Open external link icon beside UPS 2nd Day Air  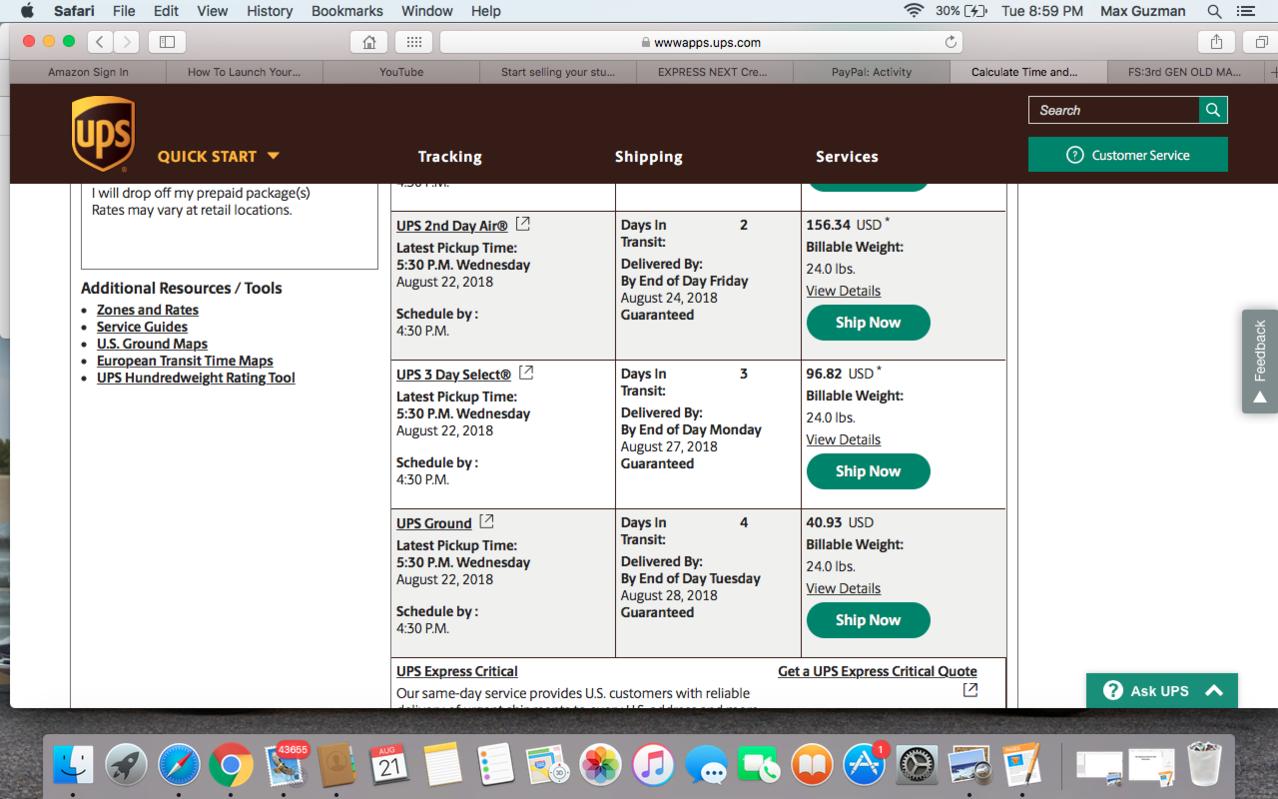[x=523, y=224]
